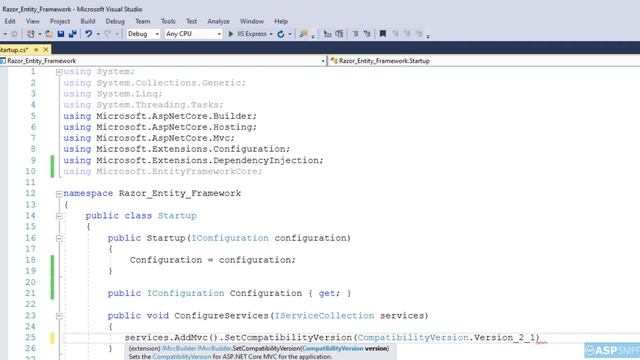
Task: Collapse the Startup class block
Action: (x=59, y=216)
